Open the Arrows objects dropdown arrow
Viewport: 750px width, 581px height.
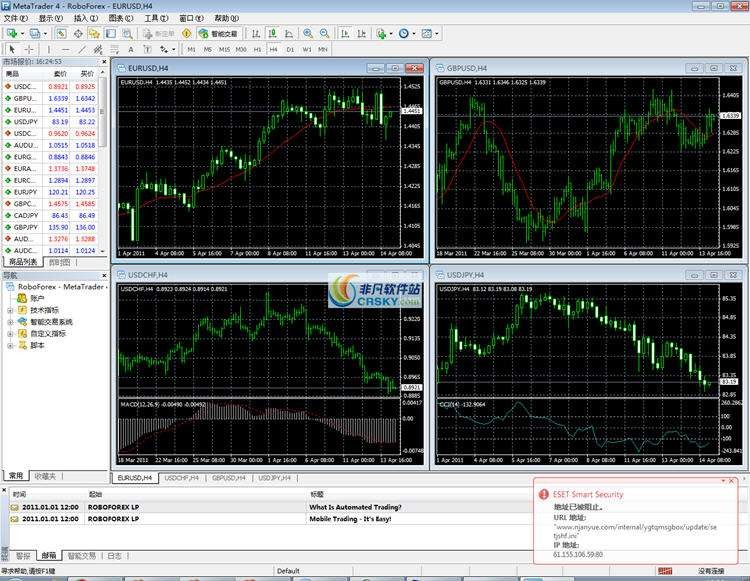tap(174, 50)
